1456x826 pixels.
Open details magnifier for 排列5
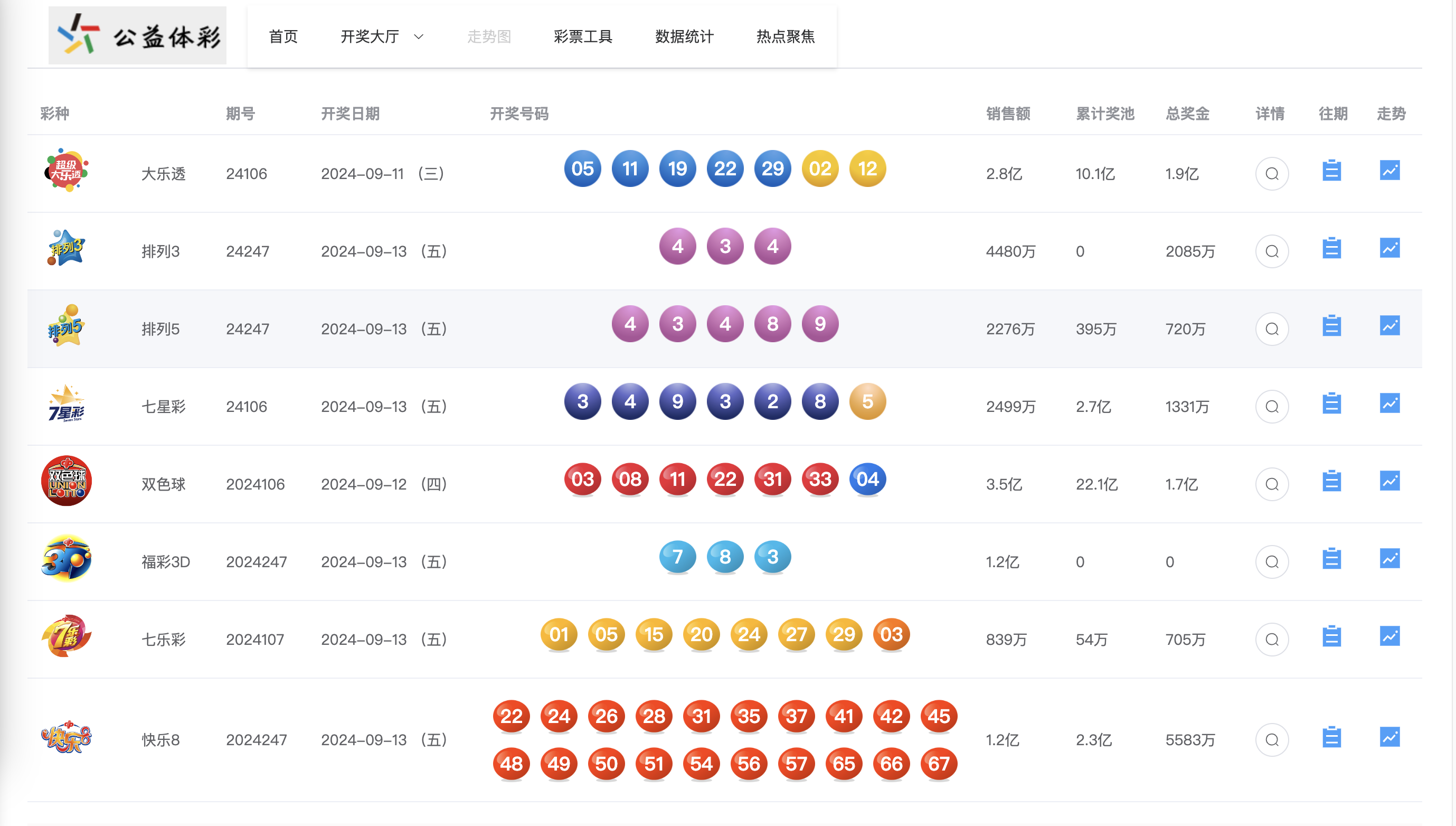click(1272, 329)
